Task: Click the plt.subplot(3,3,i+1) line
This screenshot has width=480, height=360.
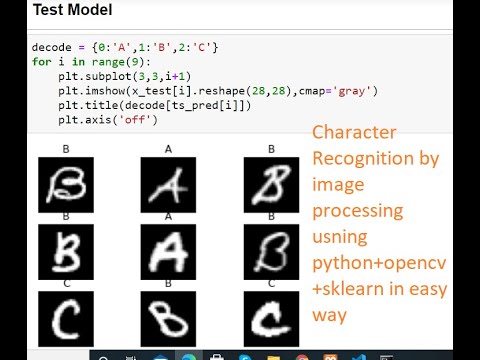Action: pyautogui.click(x=124, y=77)
